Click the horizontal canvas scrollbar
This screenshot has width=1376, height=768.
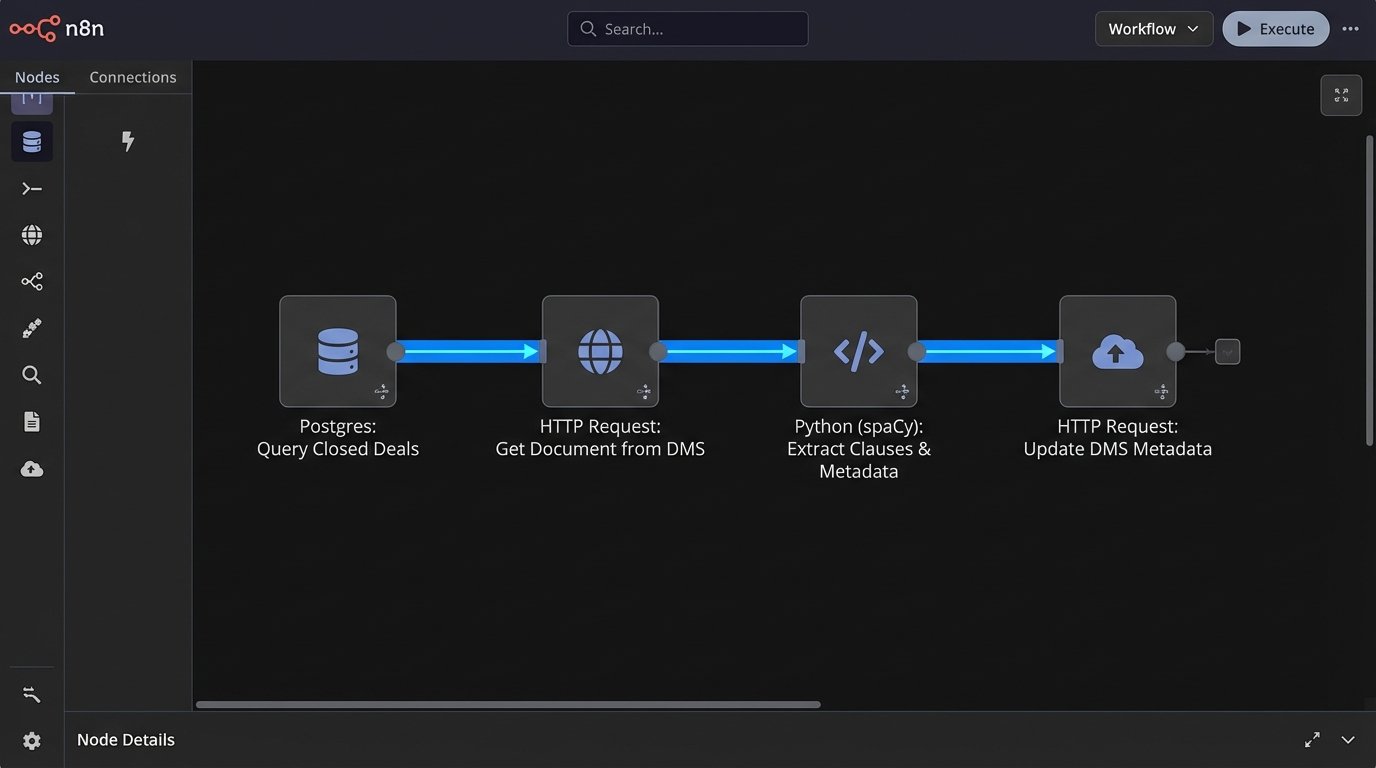point(510,704)
